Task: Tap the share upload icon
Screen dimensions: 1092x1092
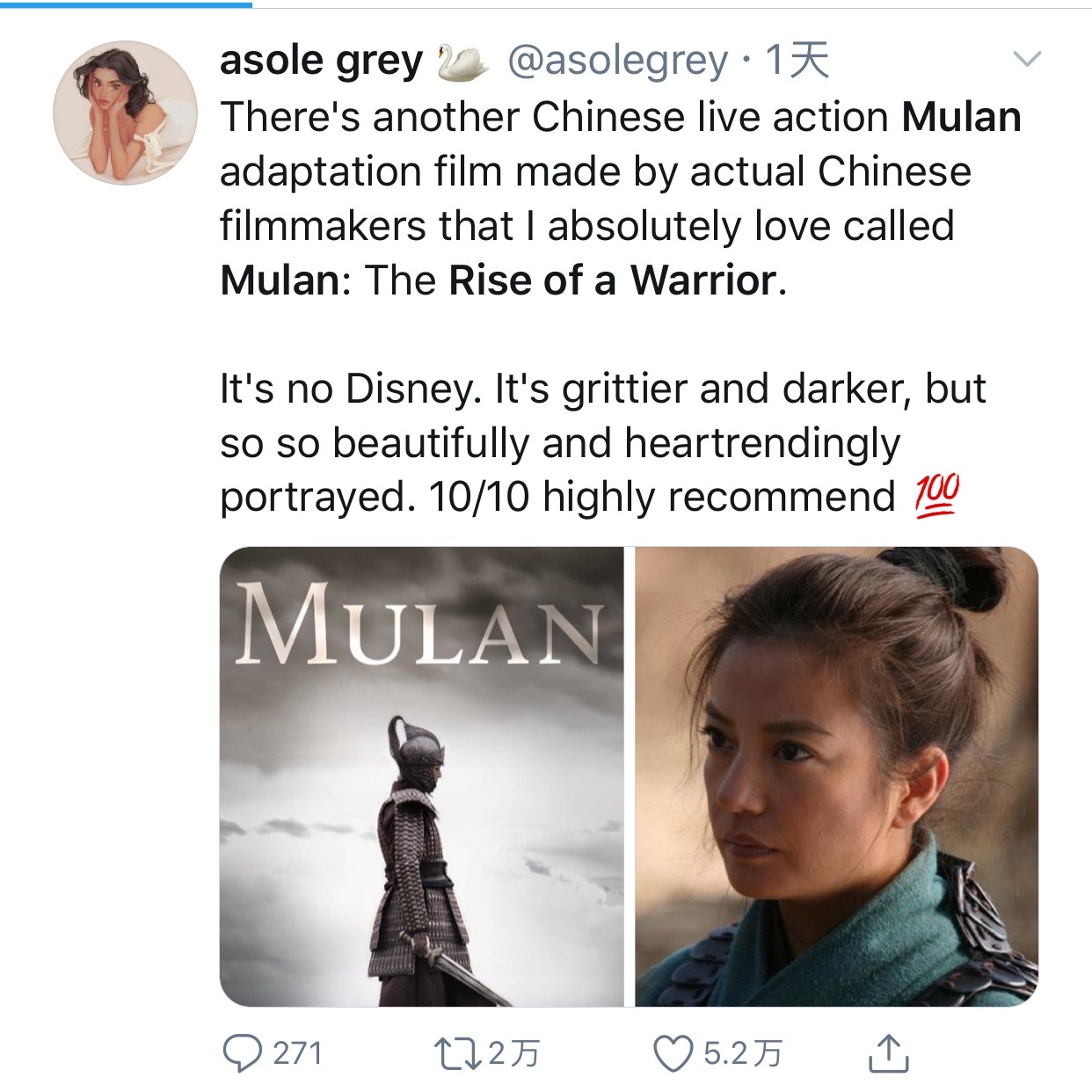Action: pyautogui.click(x=888, y=1052)
